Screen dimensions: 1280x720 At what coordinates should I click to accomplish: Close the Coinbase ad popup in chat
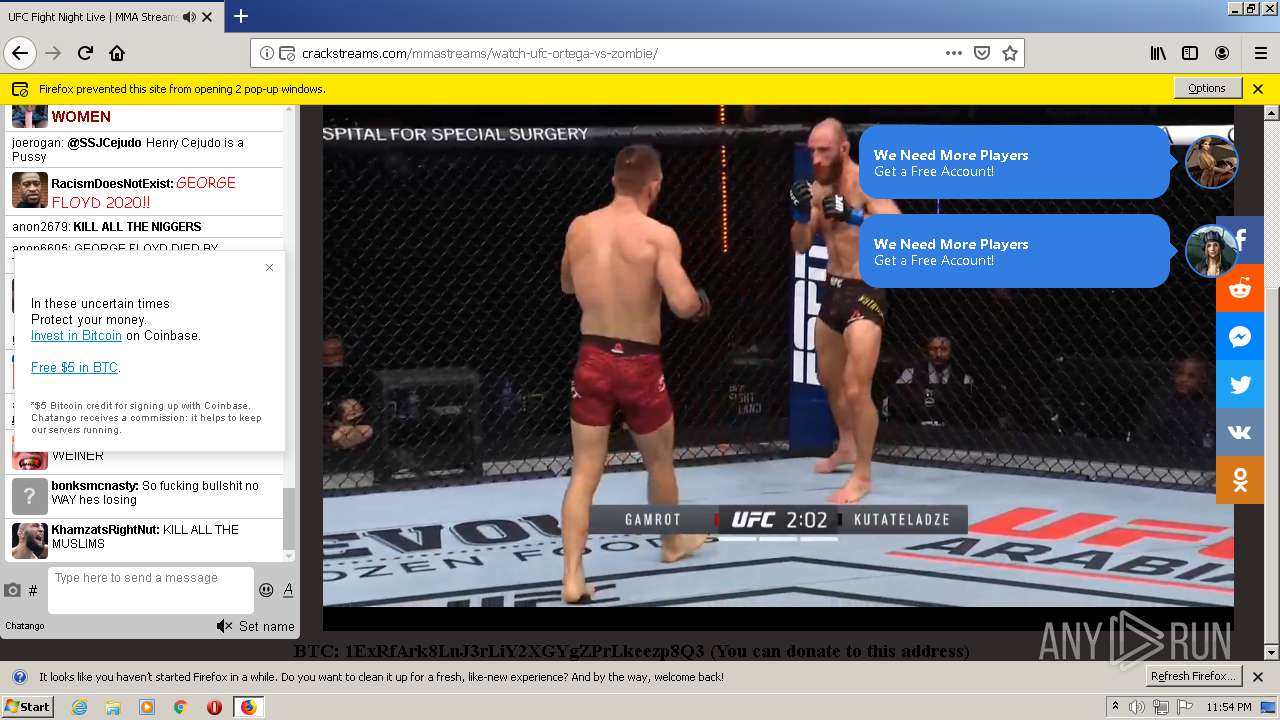pyautogui.click(x=269, y=267)
